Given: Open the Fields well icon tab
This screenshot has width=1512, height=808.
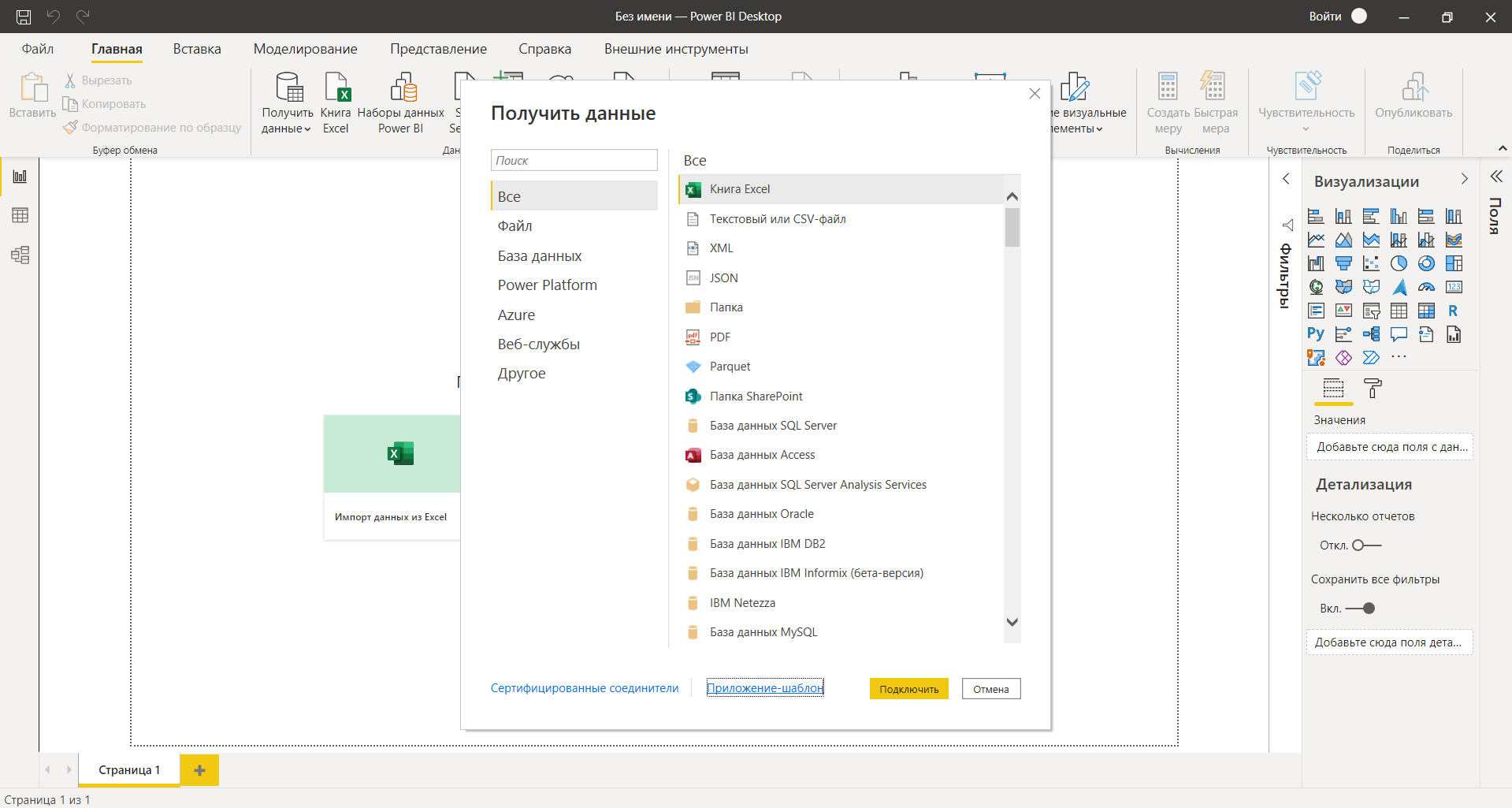Looking at the screenshot, I should [x=1333, y=388].
